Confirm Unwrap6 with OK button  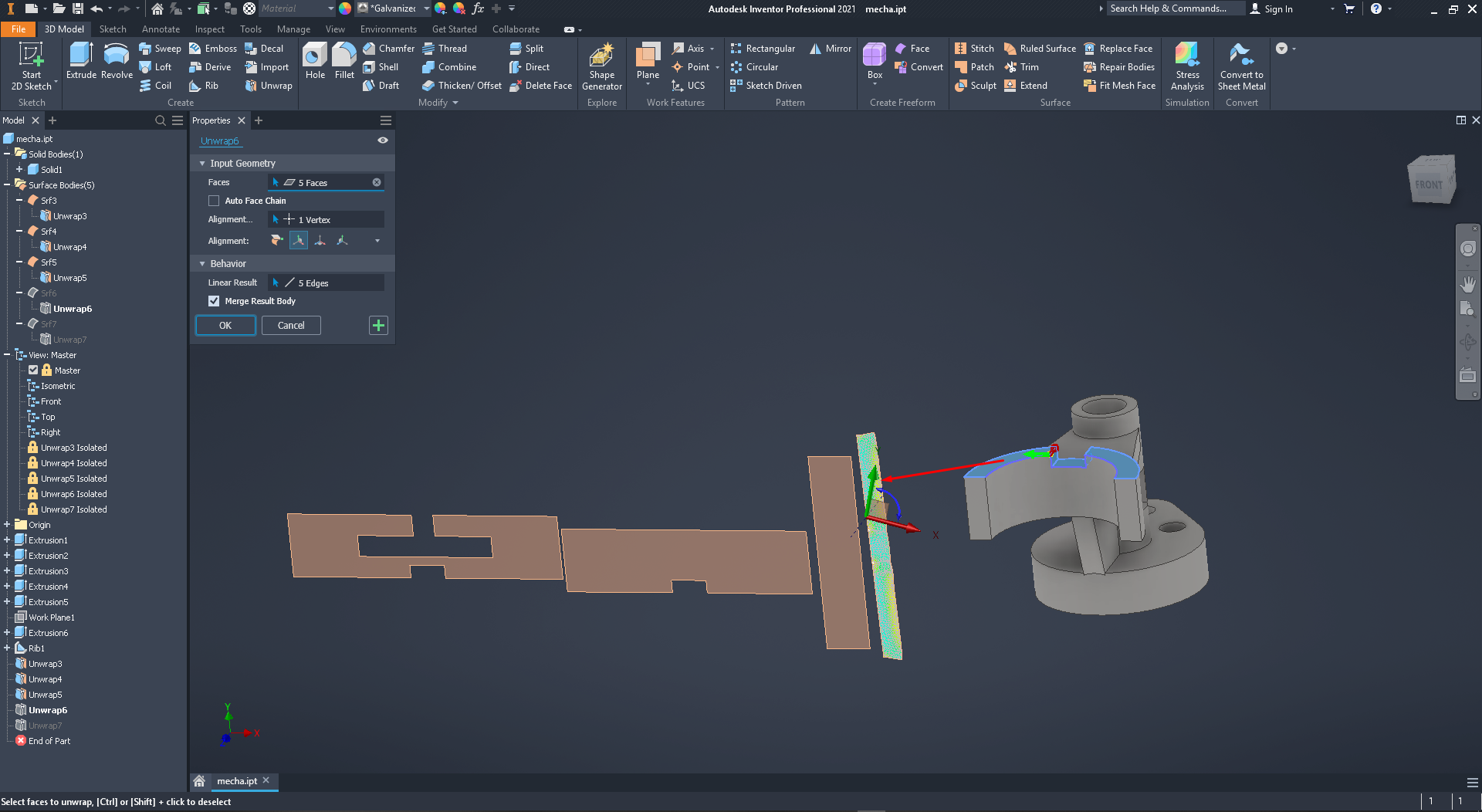(x=225, y=325)
